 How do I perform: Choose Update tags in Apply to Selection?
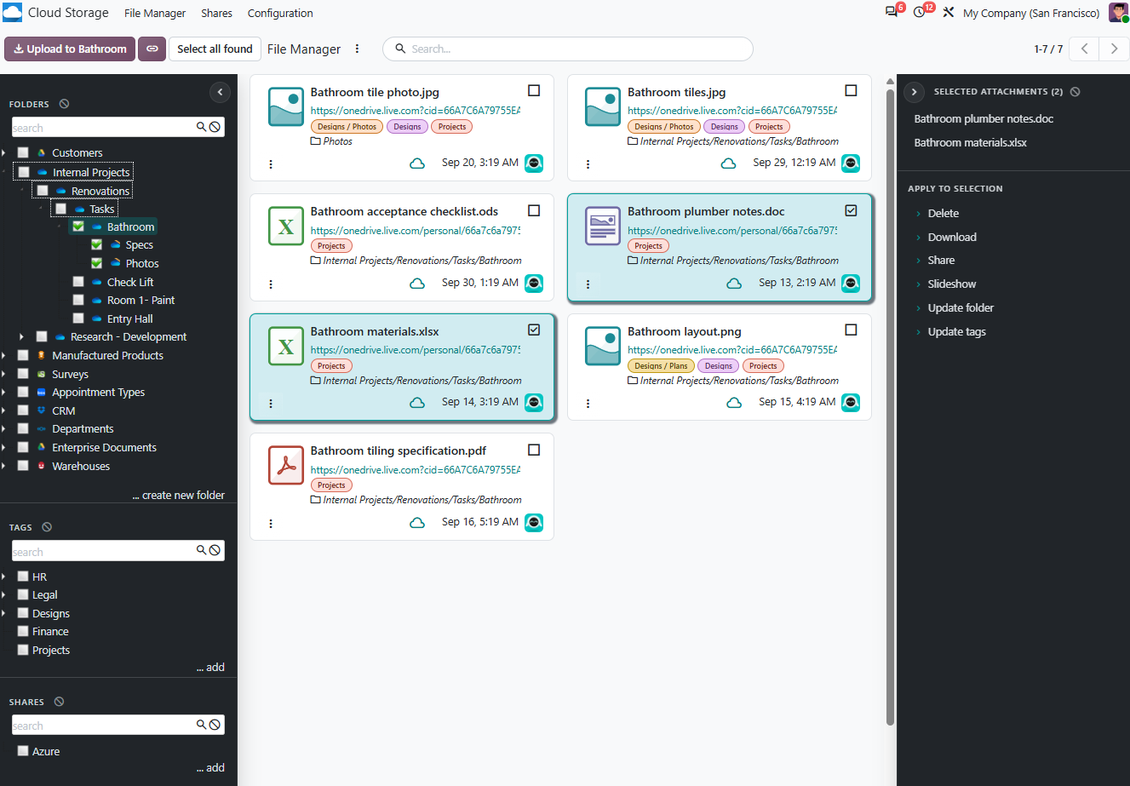click(x=957, y=331)
